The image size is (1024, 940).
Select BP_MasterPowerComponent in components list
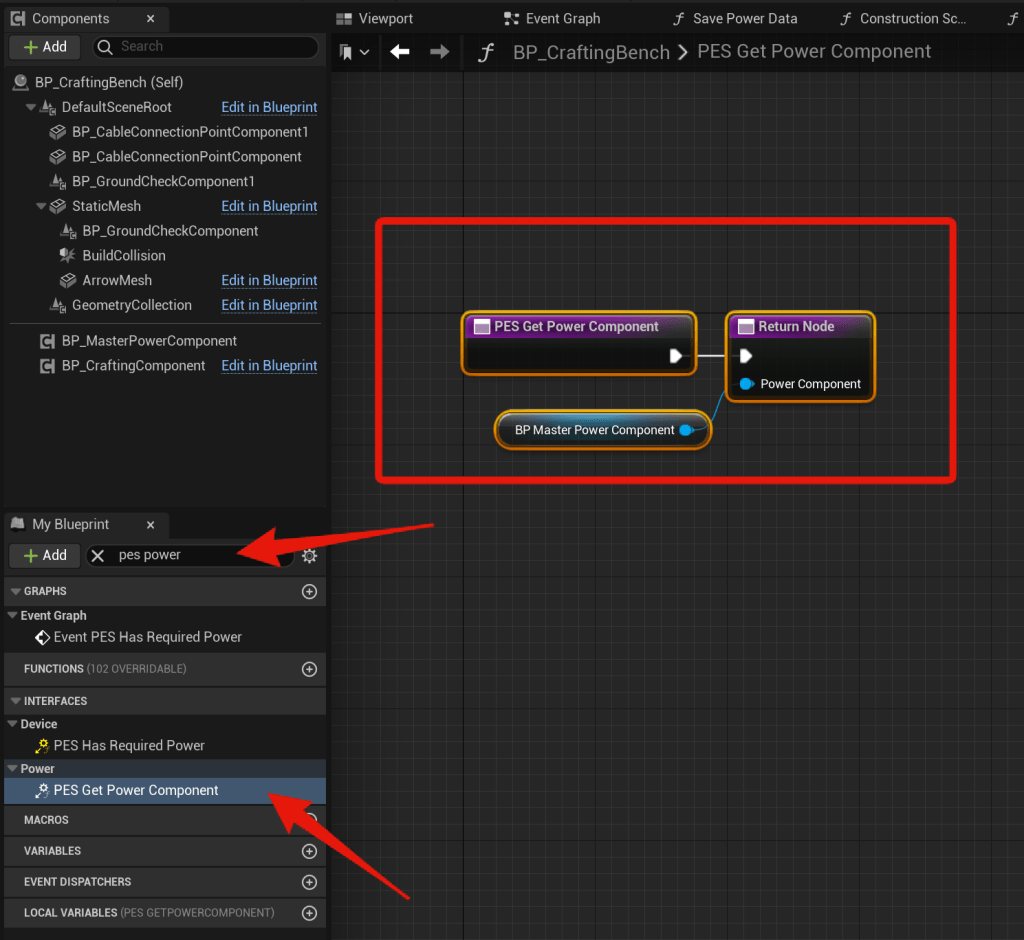[x=148, y=341]
